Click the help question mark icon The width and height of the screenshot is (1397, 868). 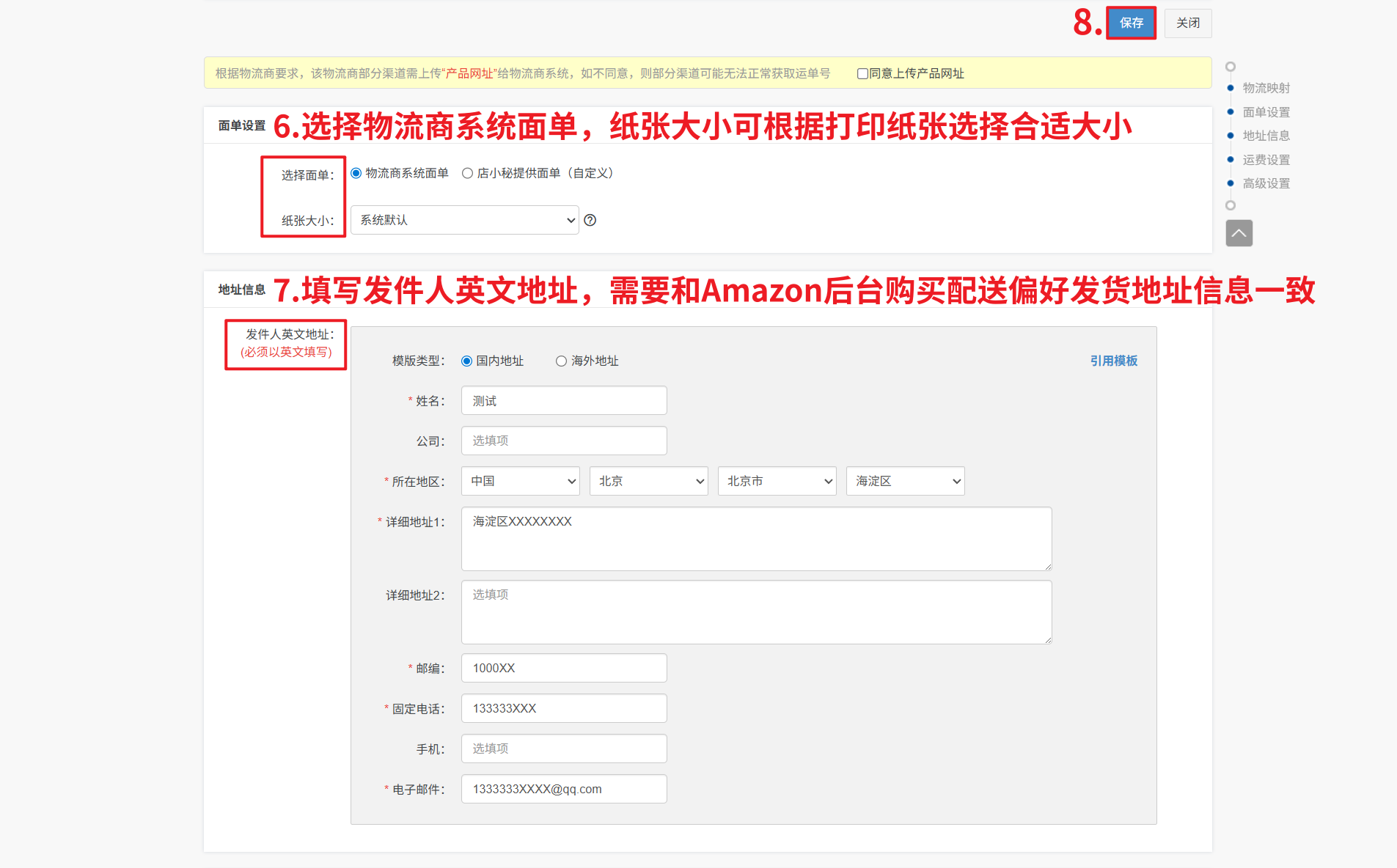[590, 220]
